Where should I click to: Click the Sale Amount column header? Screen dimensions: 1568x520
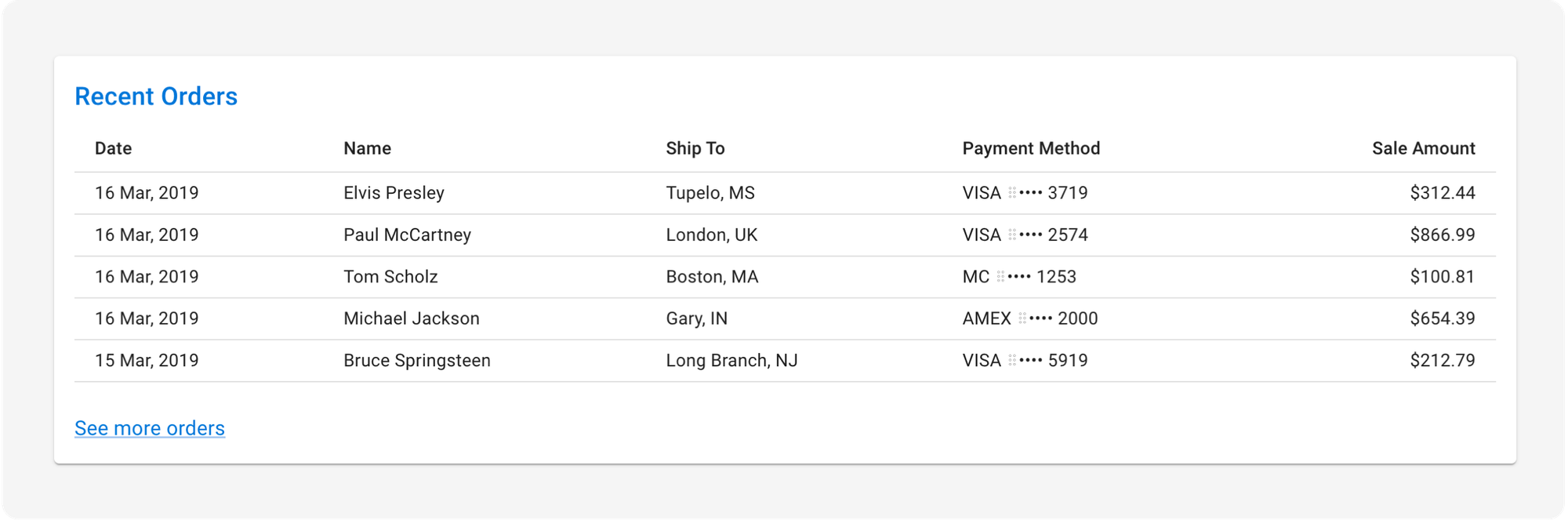pyautogui.click(x=1423, y=148)
